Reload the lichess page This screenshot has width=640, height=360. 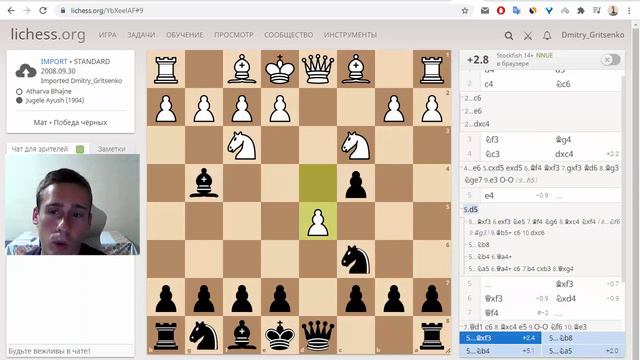tap(43, 11)
